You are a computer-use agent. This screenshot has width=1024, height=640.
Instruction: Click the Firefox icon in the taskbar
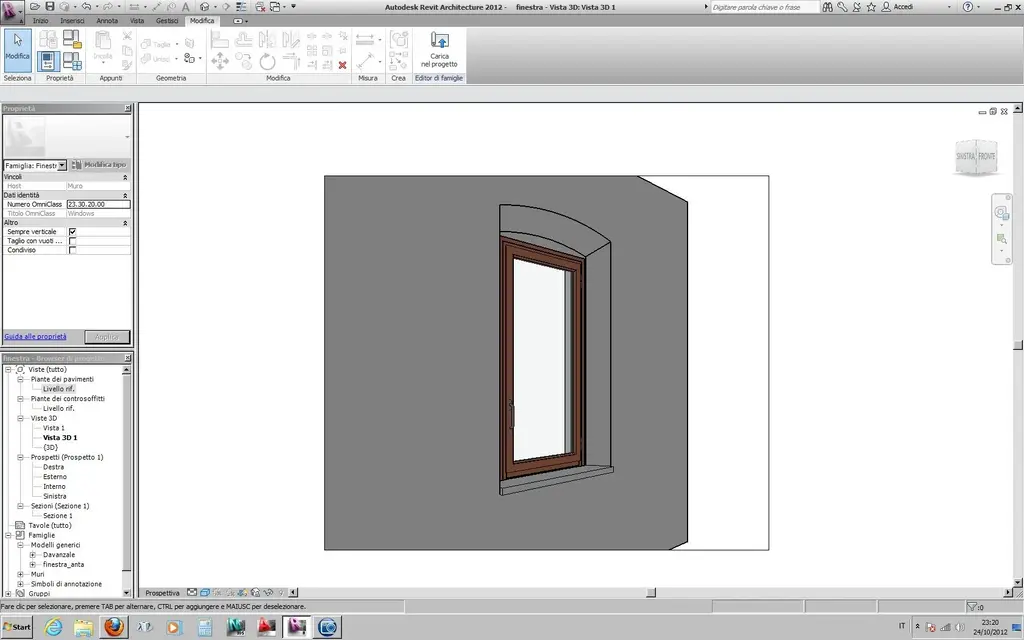coord(114,627)
